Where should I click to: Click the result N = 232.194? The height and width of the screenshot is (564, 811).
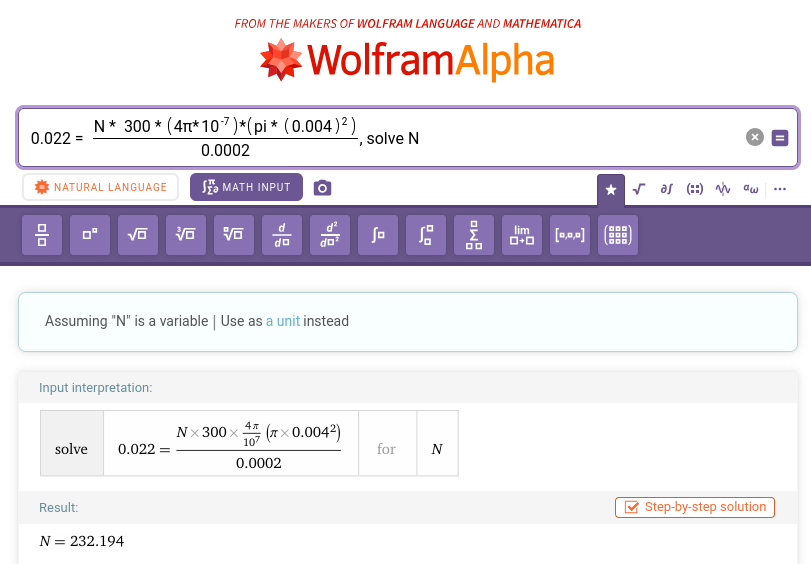pos(82,541)
